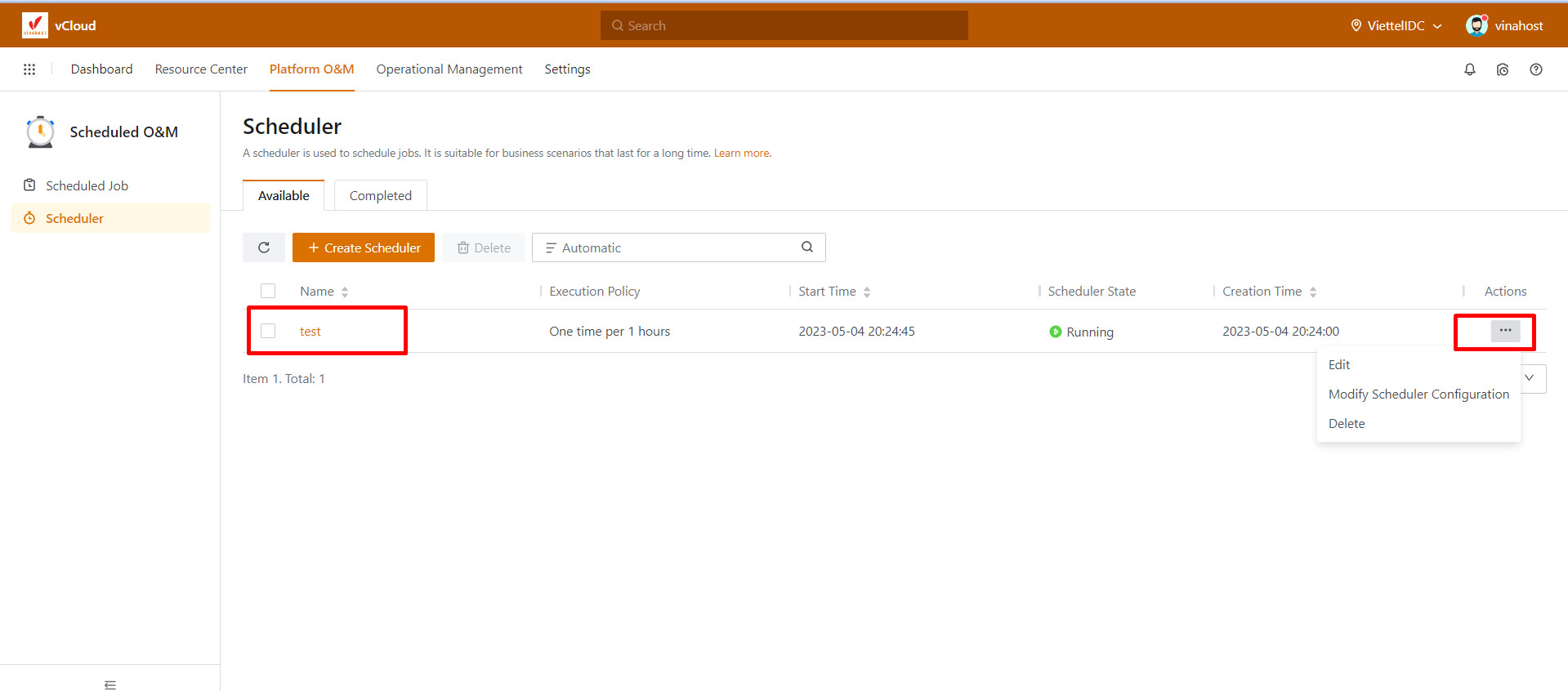The image size is (1568, 691).
Task: Expand the vinahost user account menu
Action: click(1504, 25)
